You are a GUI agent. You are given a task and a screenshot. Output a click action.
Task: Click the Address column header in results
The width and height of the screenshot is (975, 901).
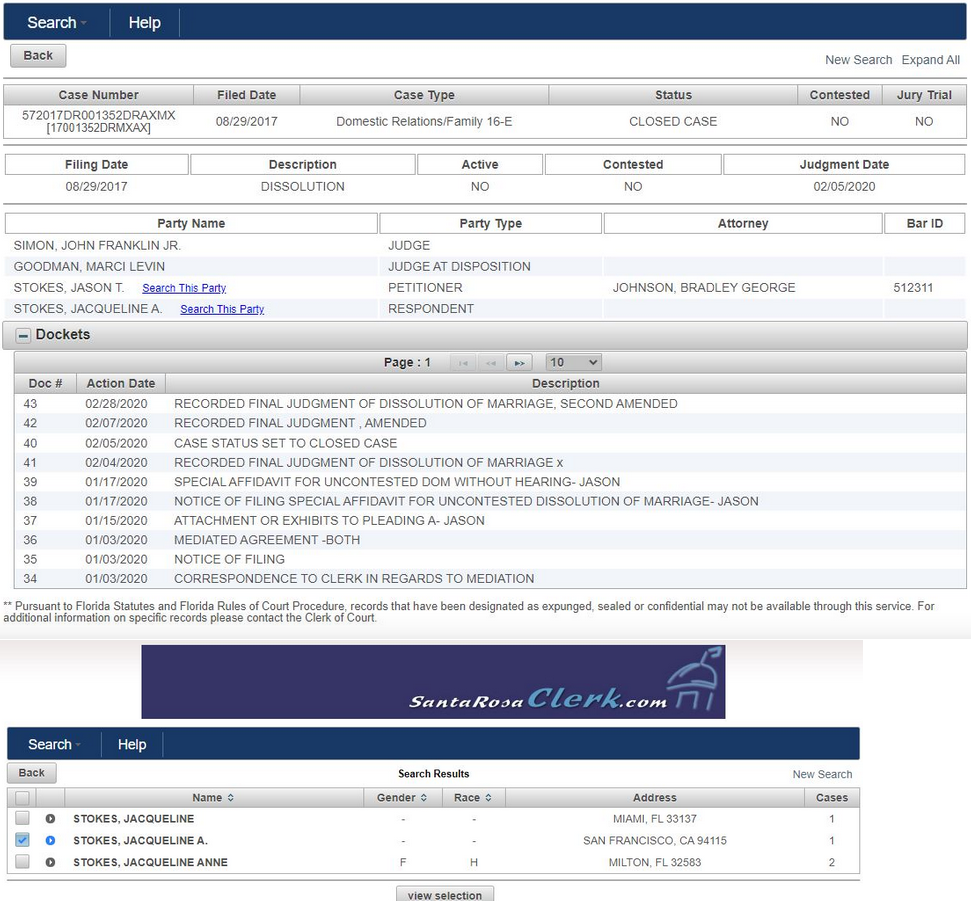[x=654, y=798]
